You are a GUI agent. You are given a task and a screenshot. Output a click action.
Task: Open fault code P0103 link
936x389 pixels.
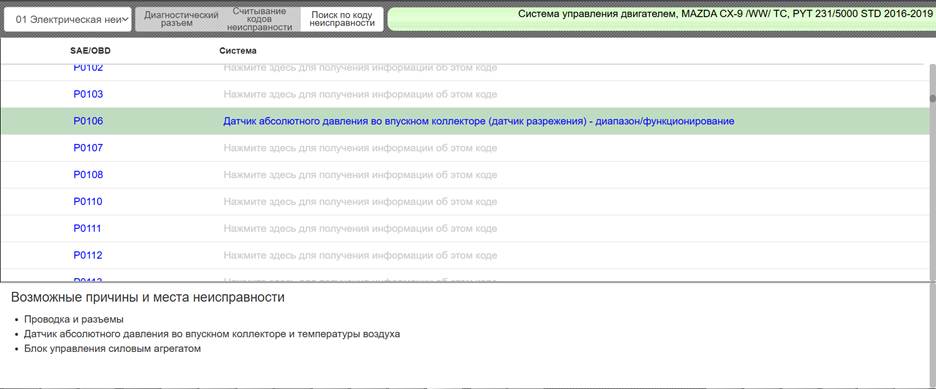pos(88,94)
